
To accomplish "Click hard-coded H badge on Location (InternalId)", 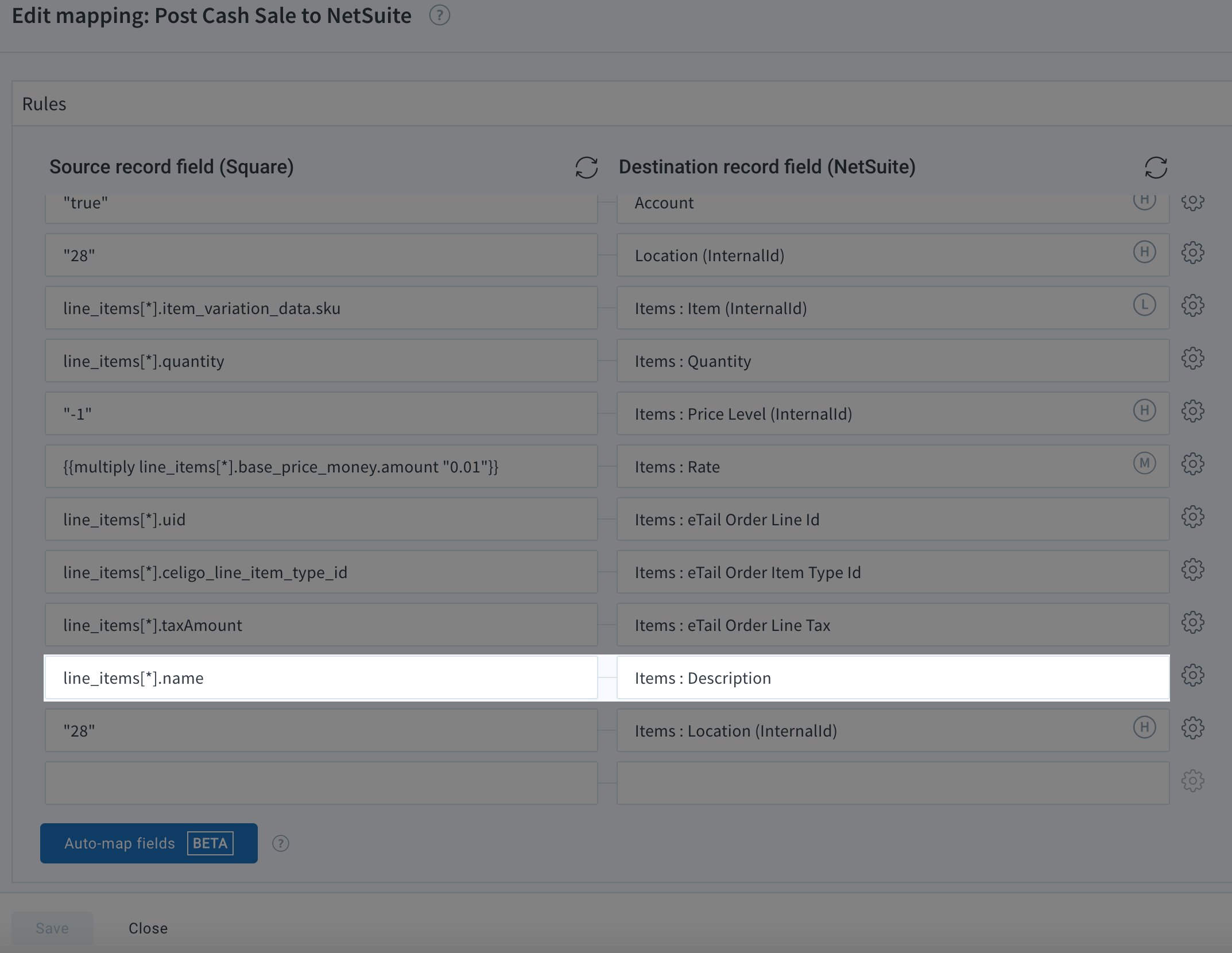I will click(1144, 252).
